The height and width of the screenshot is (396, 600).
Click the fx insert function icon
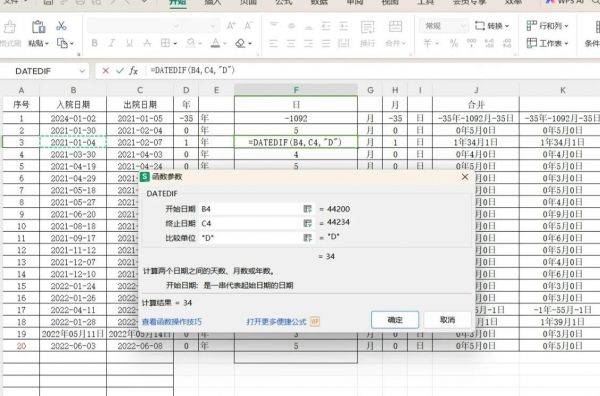coord(133,71)
